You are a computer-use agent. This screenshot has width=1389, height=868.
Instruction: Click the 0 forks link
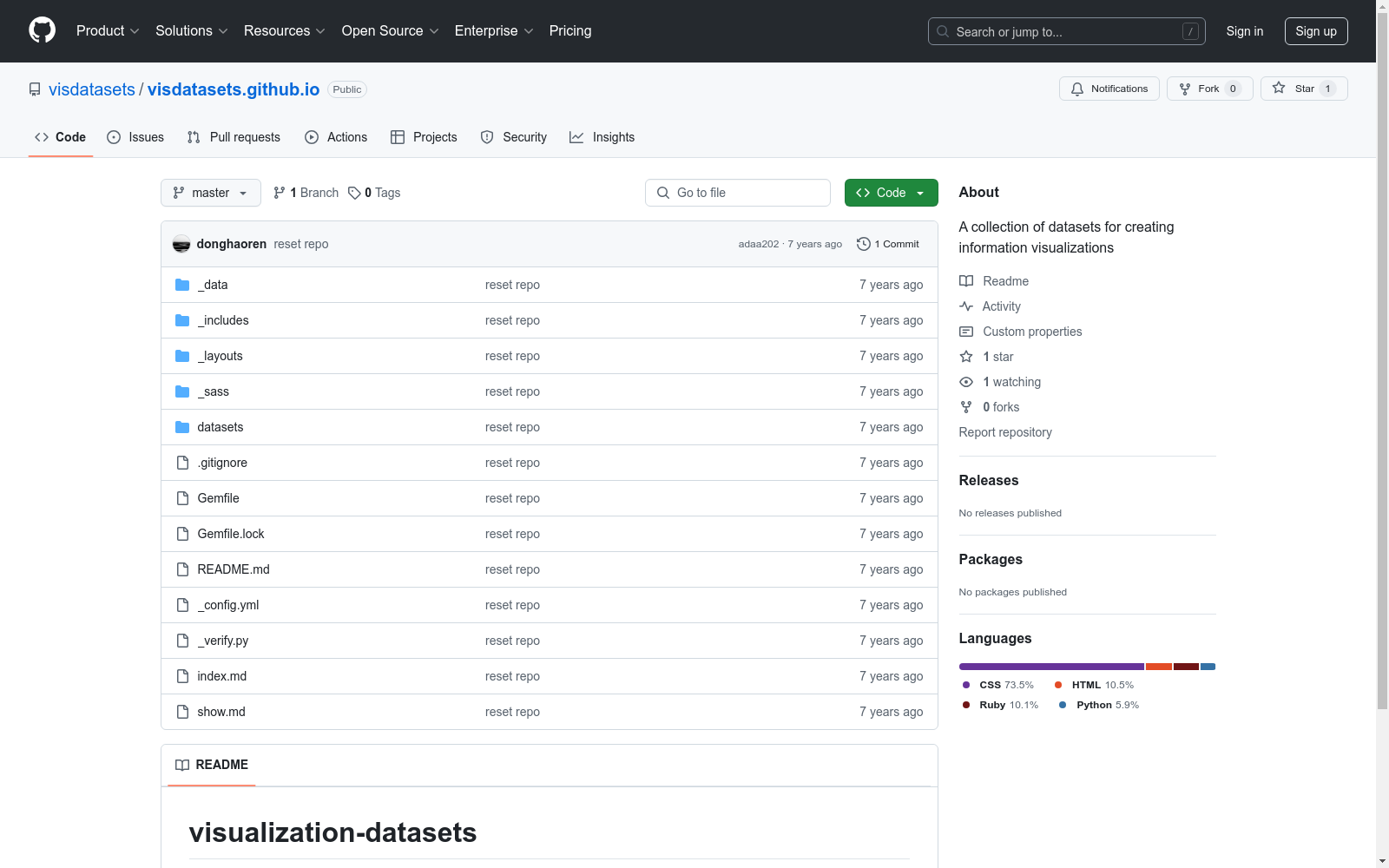[1001, 407]
